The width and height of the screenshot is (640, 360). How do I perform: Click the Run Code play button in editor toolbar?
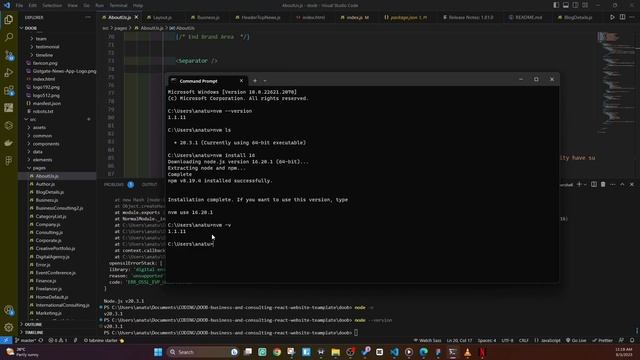click(x=612, y=17)
